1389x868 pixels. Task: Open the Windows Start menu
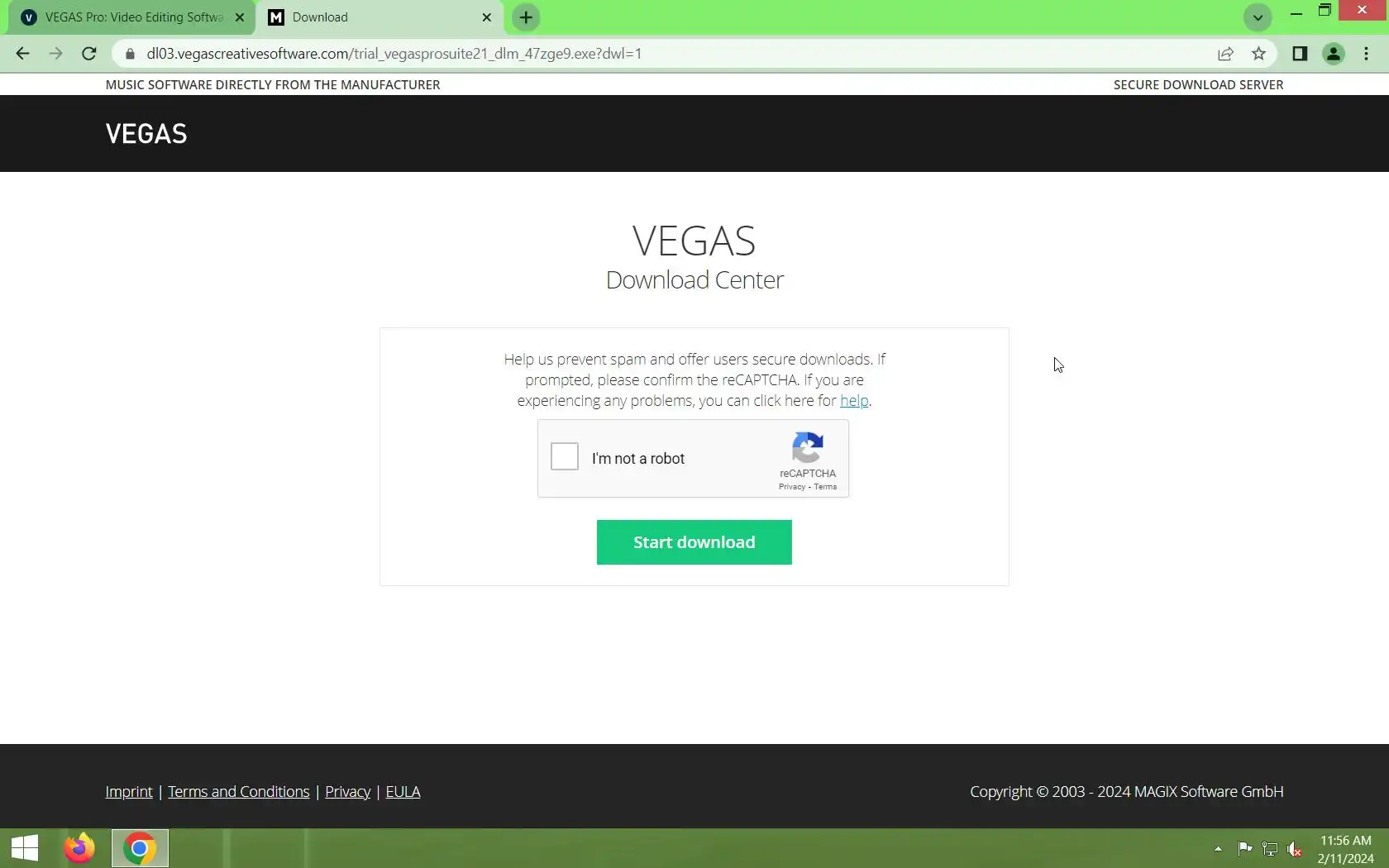click(x=25, y=848)
